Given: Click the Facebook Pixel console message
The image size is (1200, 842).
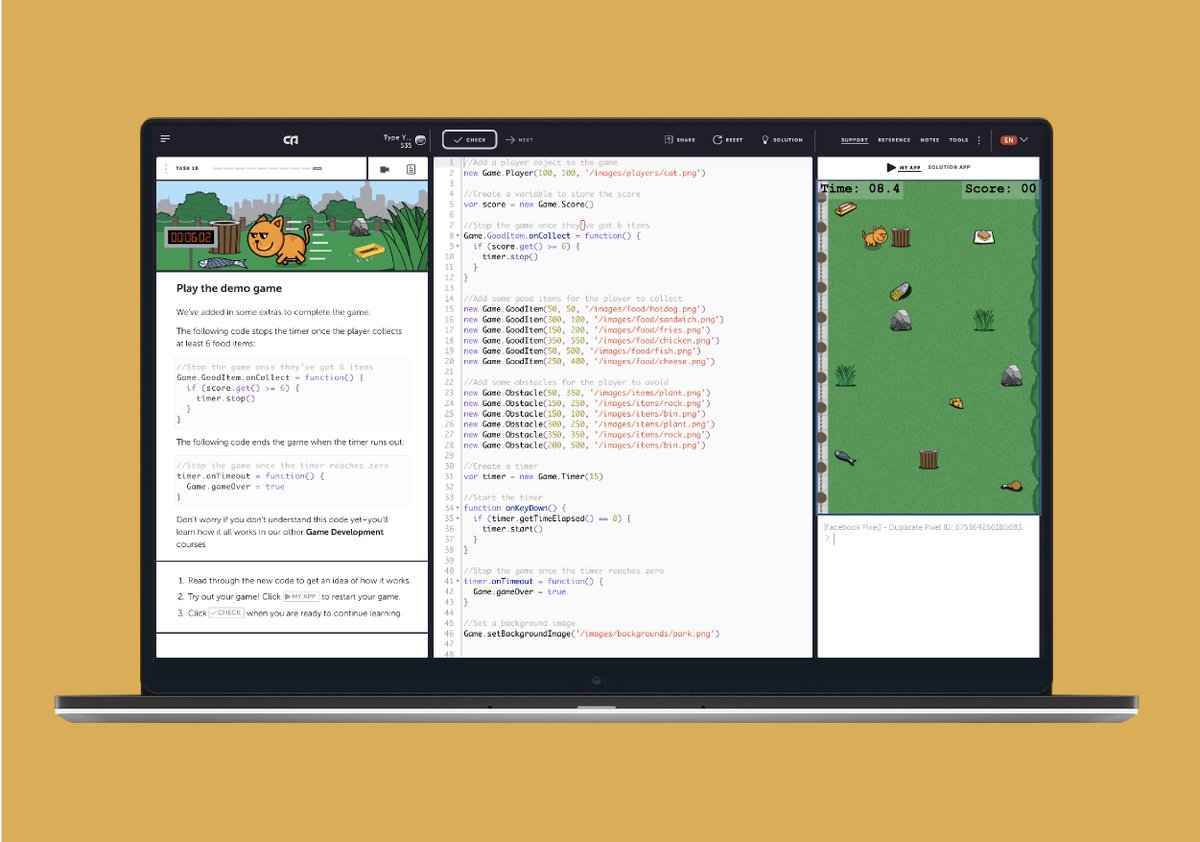Looking at the screenshot, I should coord(923,526).
